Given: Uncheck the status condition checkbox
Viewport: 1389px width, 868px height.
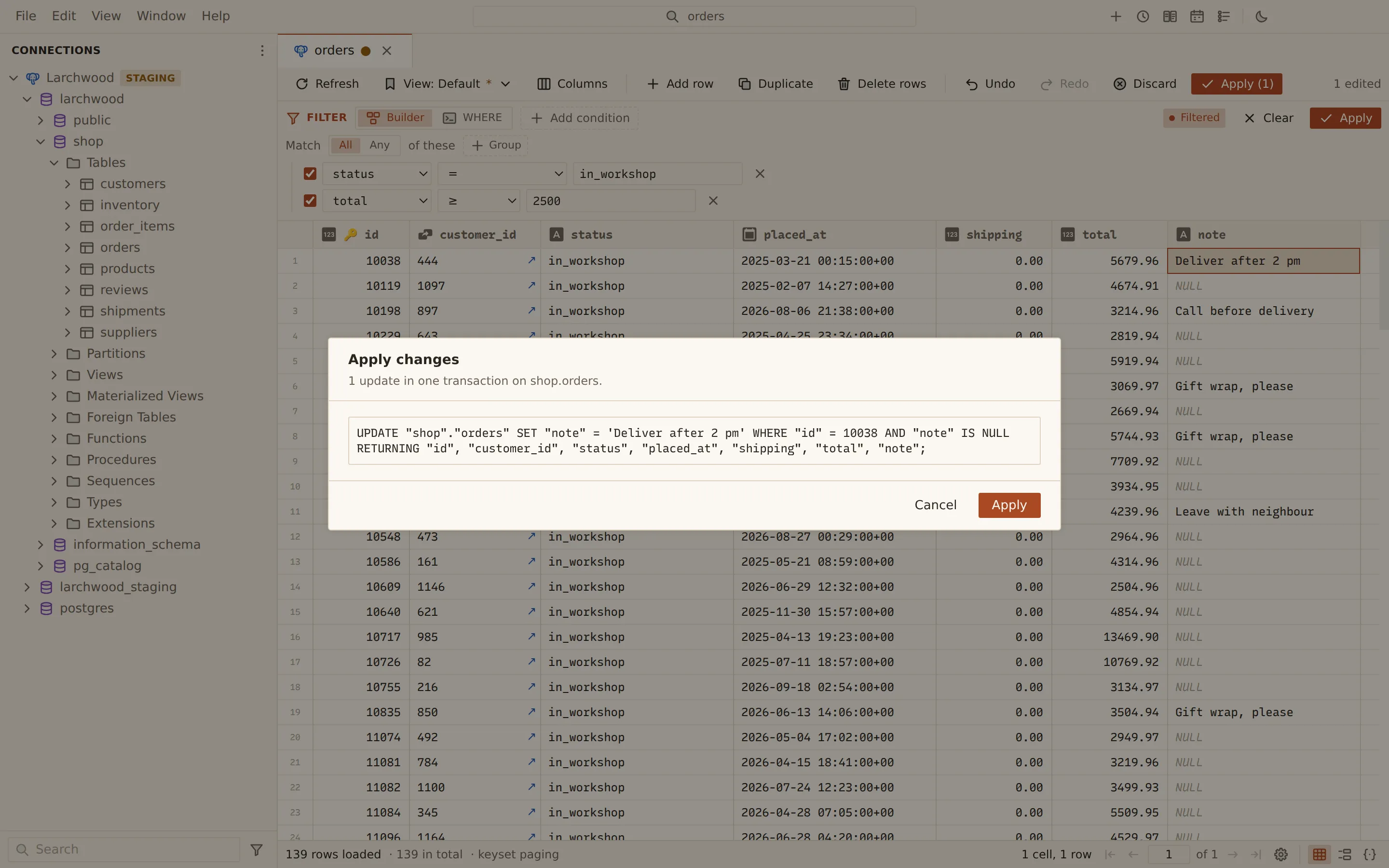Looking at the screenshot, I should pyautogui.click(x=310, y=174).
